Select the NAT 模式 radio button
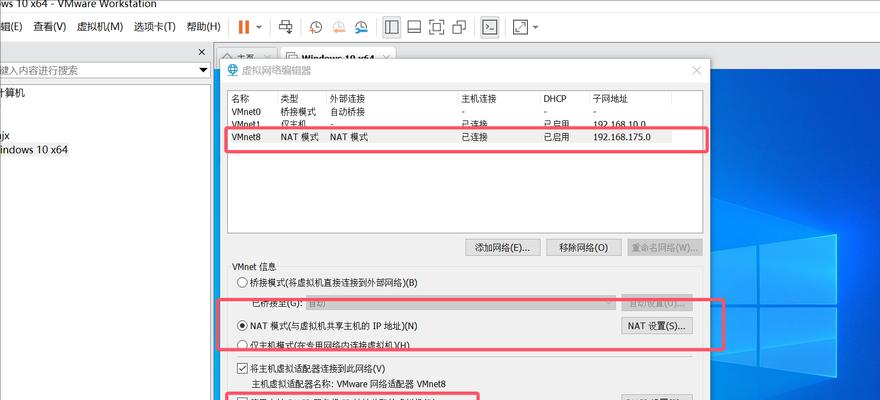880x400 pixels. pos(242,325)
